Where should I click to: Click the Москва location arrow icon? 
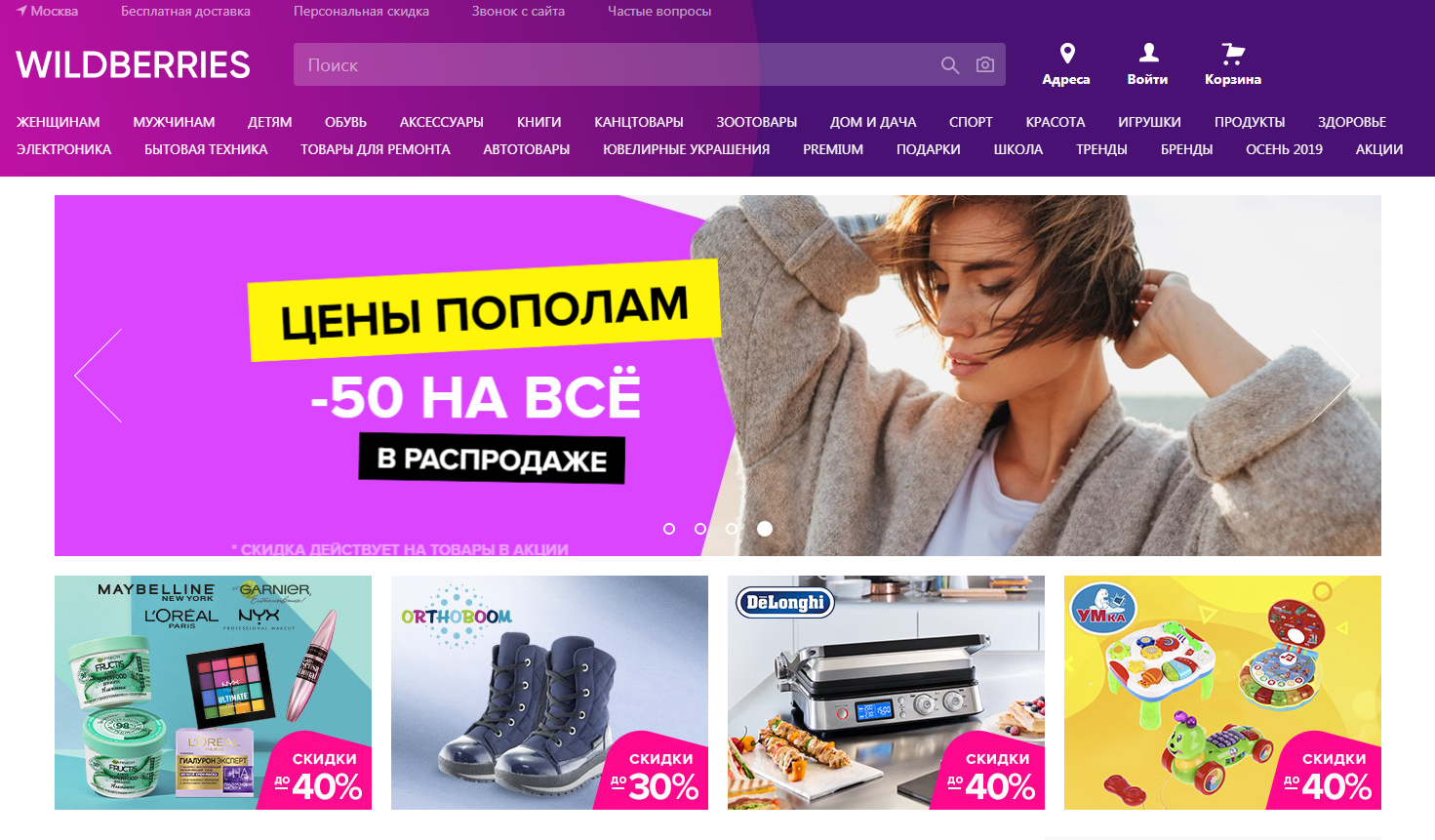[21, 11]
